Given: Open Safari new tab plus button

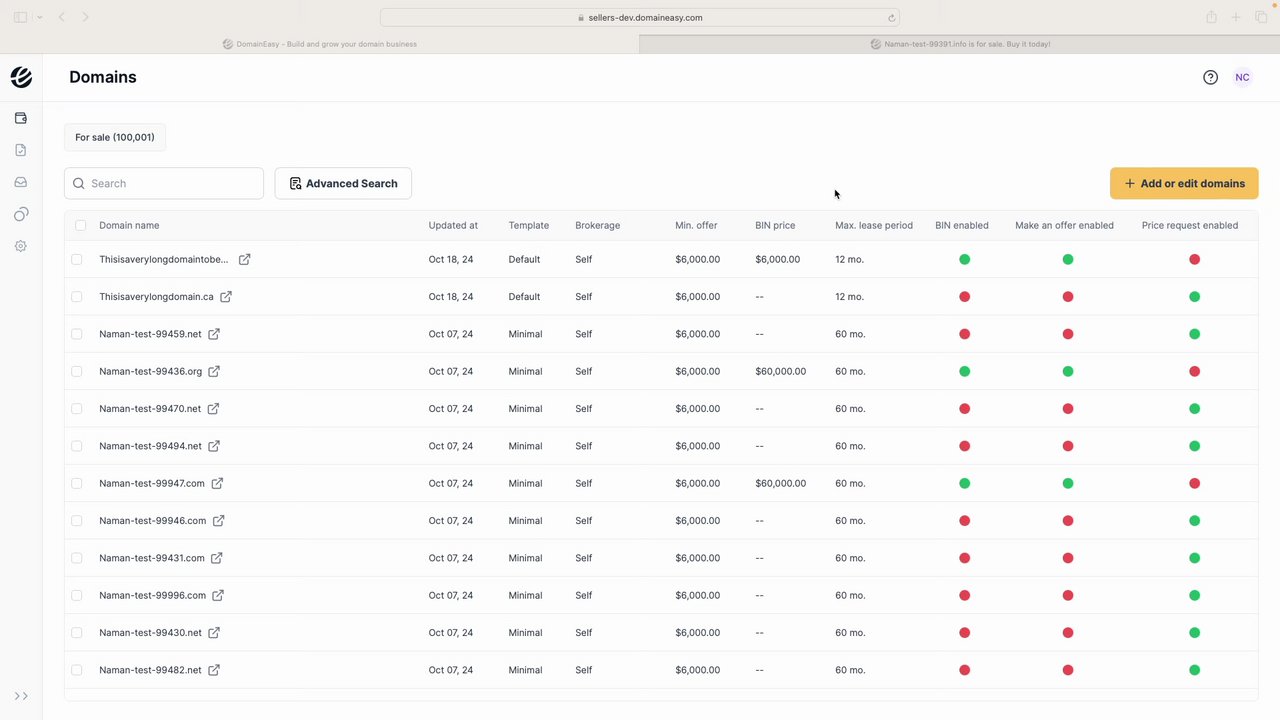Looking at the screenshot, I should coord(1236,17).
